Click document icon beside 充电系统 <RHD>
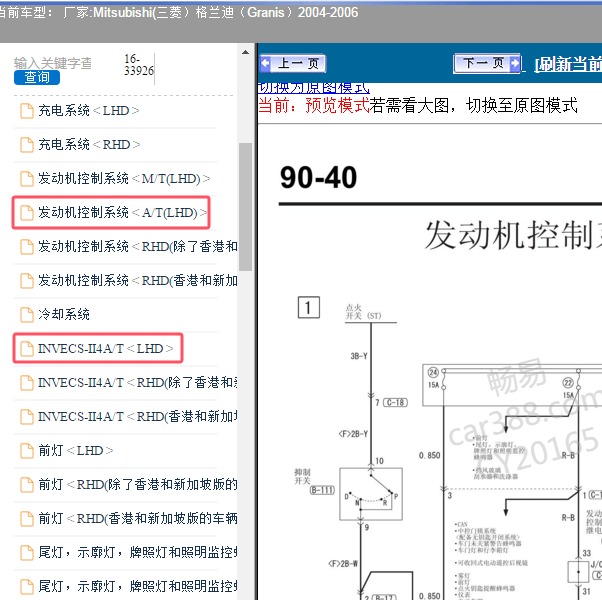The image size is (602, 600). (26, 145)
